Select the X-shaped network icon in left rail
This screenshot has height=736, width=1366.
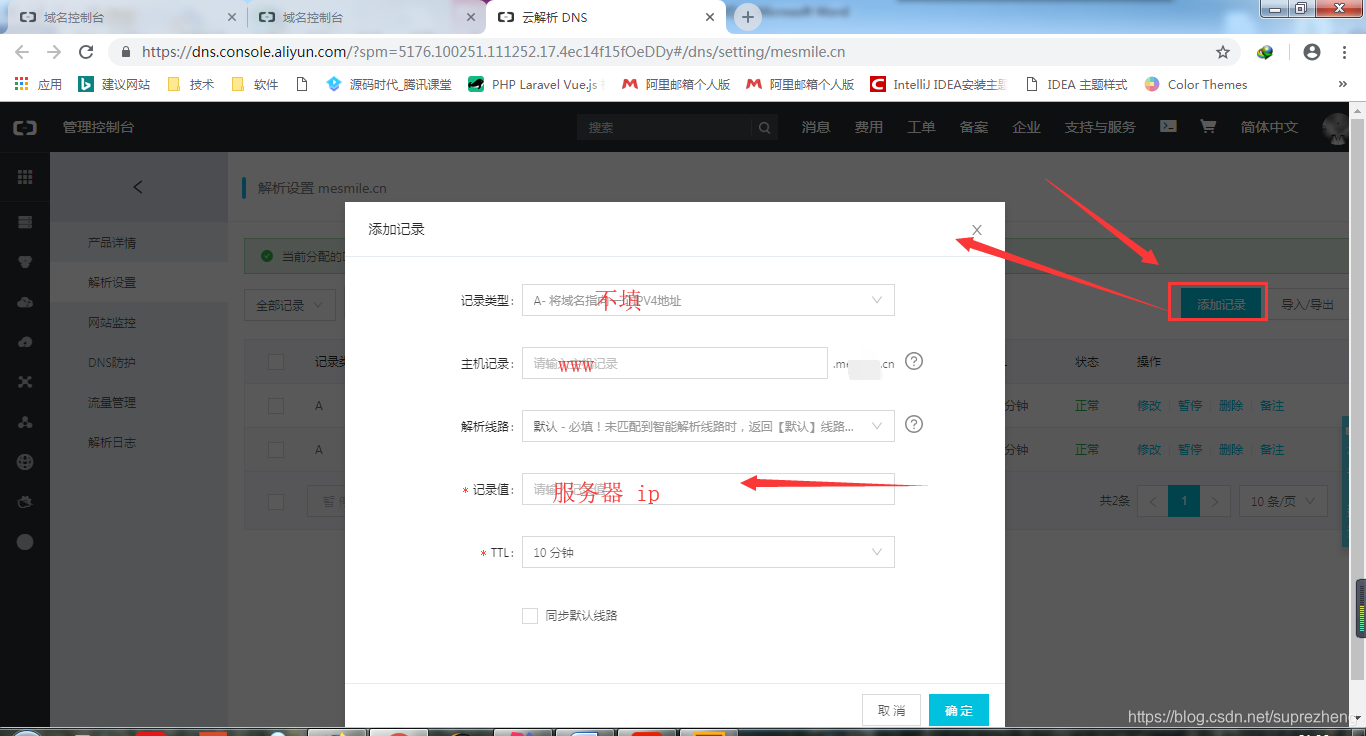[x=25, y=382]
